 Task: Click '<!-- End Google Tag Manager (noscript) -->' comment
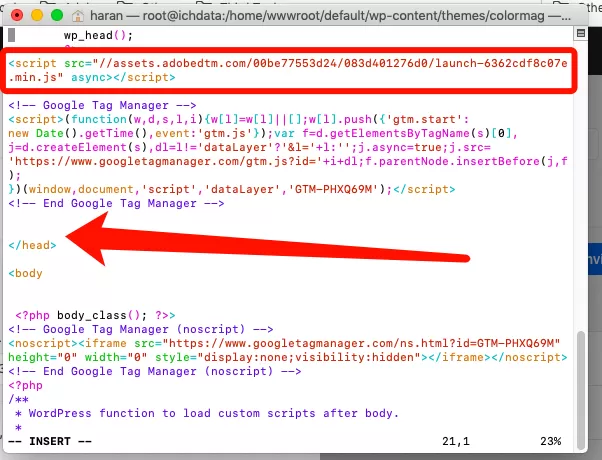(155, 371)
